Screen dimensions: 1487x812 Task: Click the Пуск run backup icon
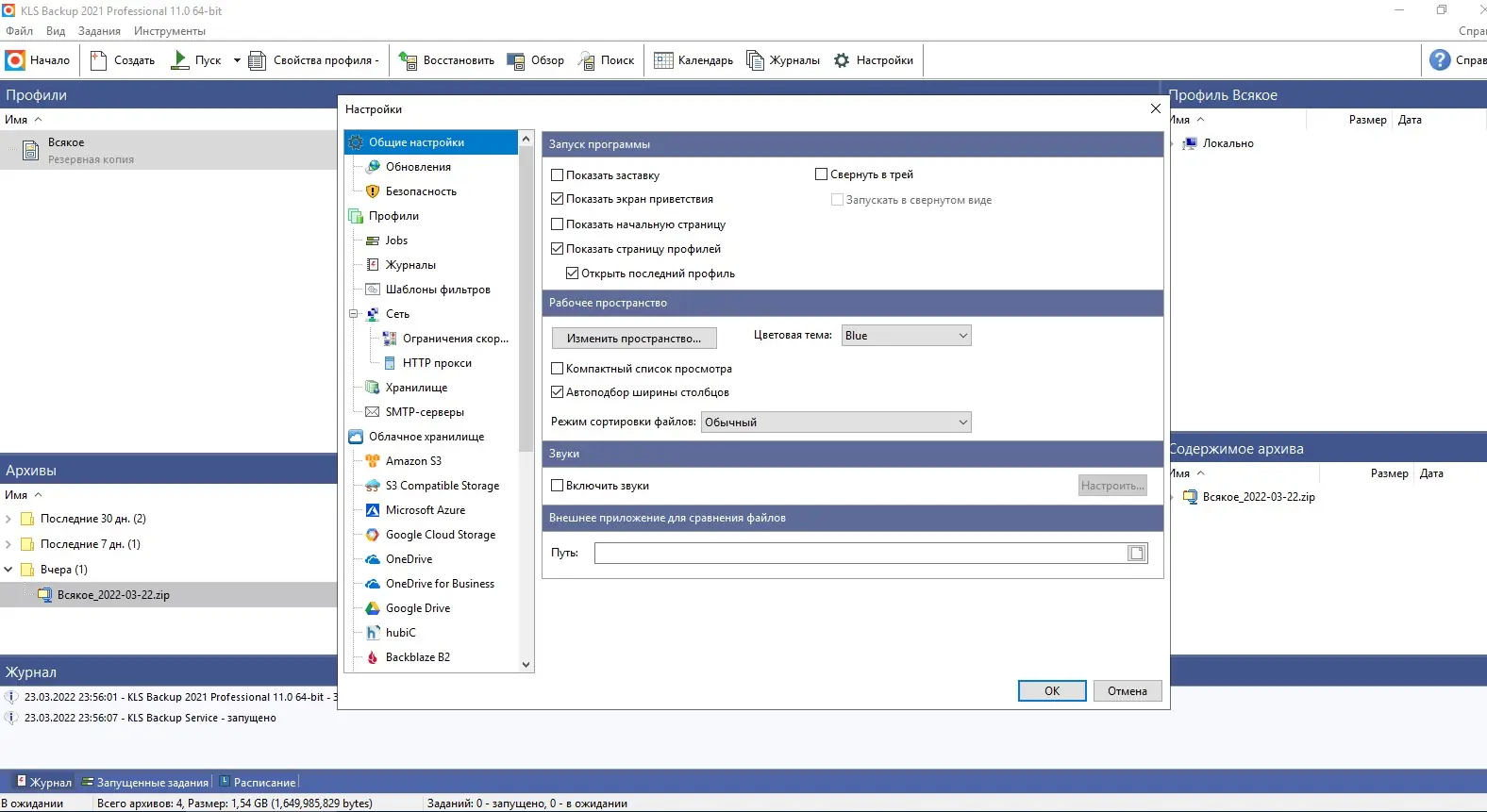179,60
